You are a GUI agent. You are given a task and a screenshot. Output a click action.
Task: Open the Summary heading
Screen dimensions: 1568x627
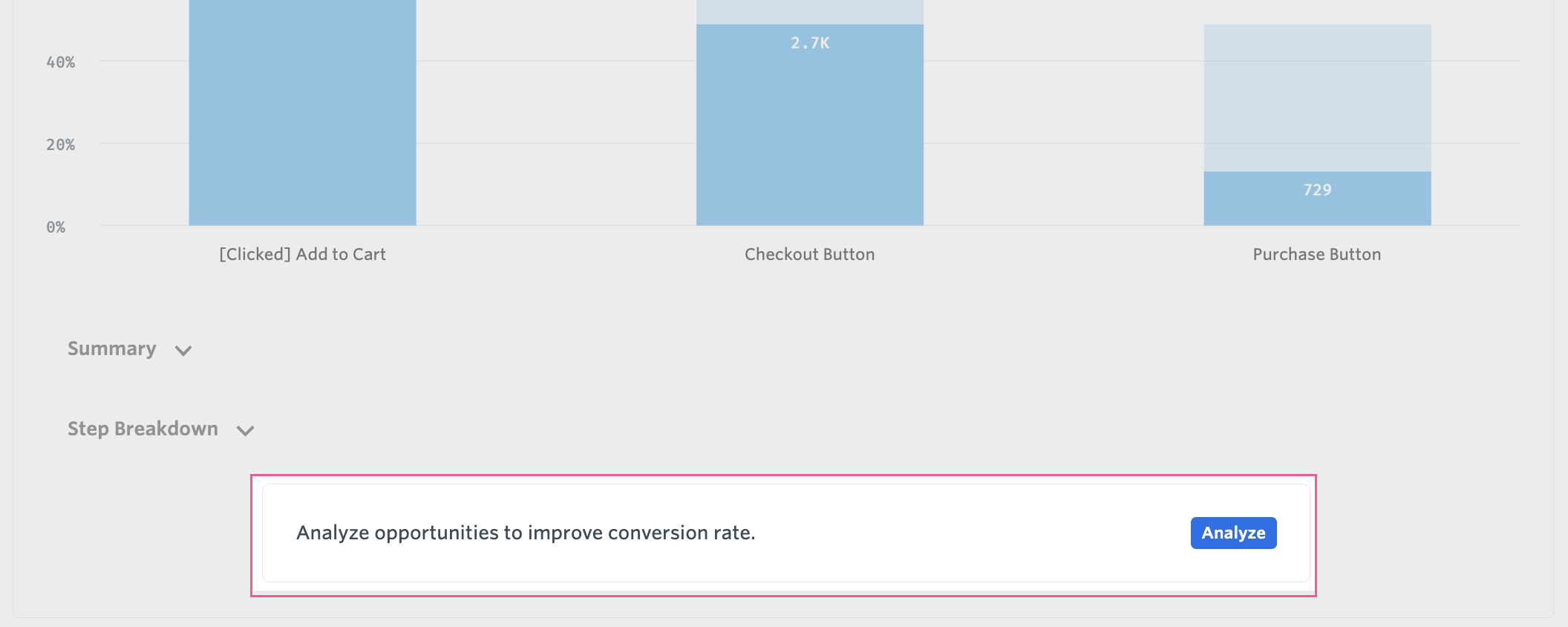tap(112, 348)
